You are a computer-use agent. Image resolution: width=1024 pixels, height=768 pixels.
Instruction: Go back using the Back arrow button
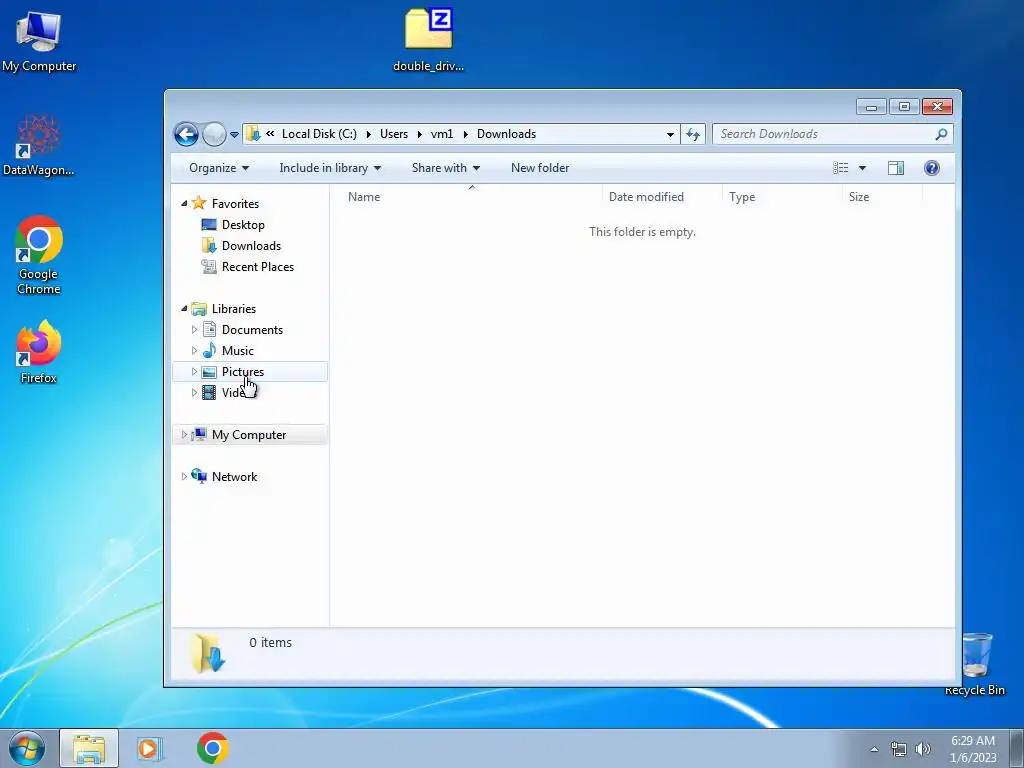click(x=186, y=135)
